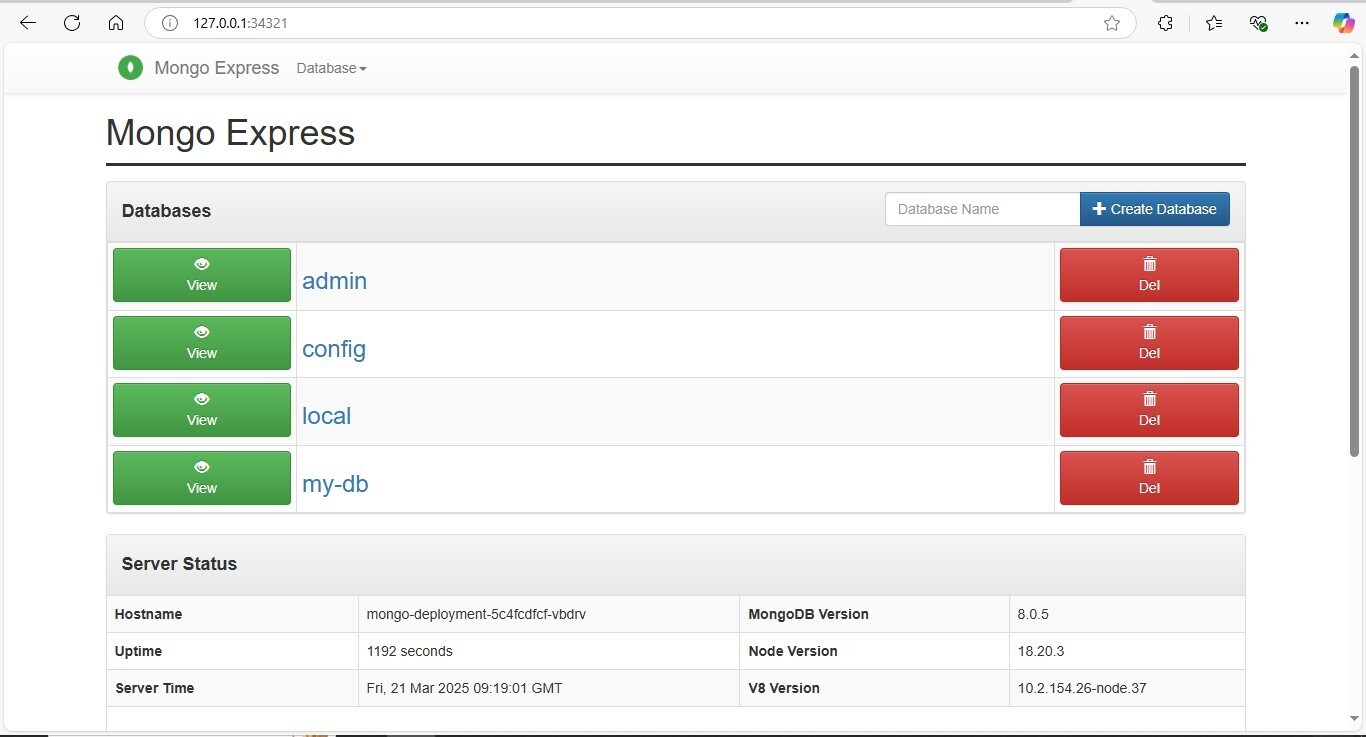The image size is (1366, 737).
Task: Click the Node Version label cell
Action: (874, 651)
